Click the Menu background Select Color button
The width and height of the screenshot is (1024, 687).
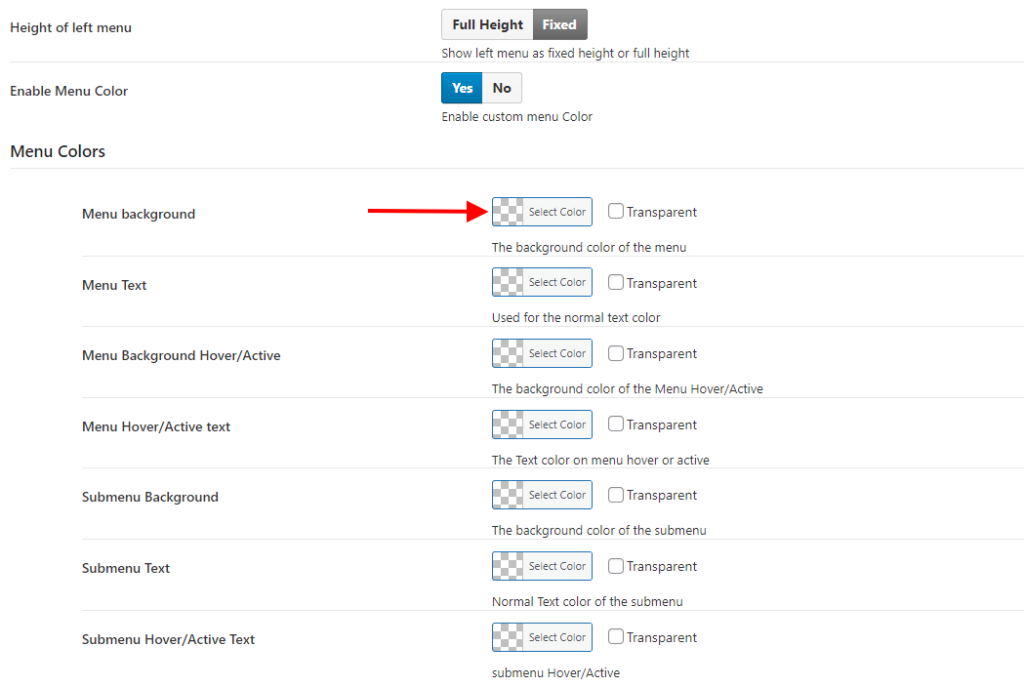[x=557, y=212]
